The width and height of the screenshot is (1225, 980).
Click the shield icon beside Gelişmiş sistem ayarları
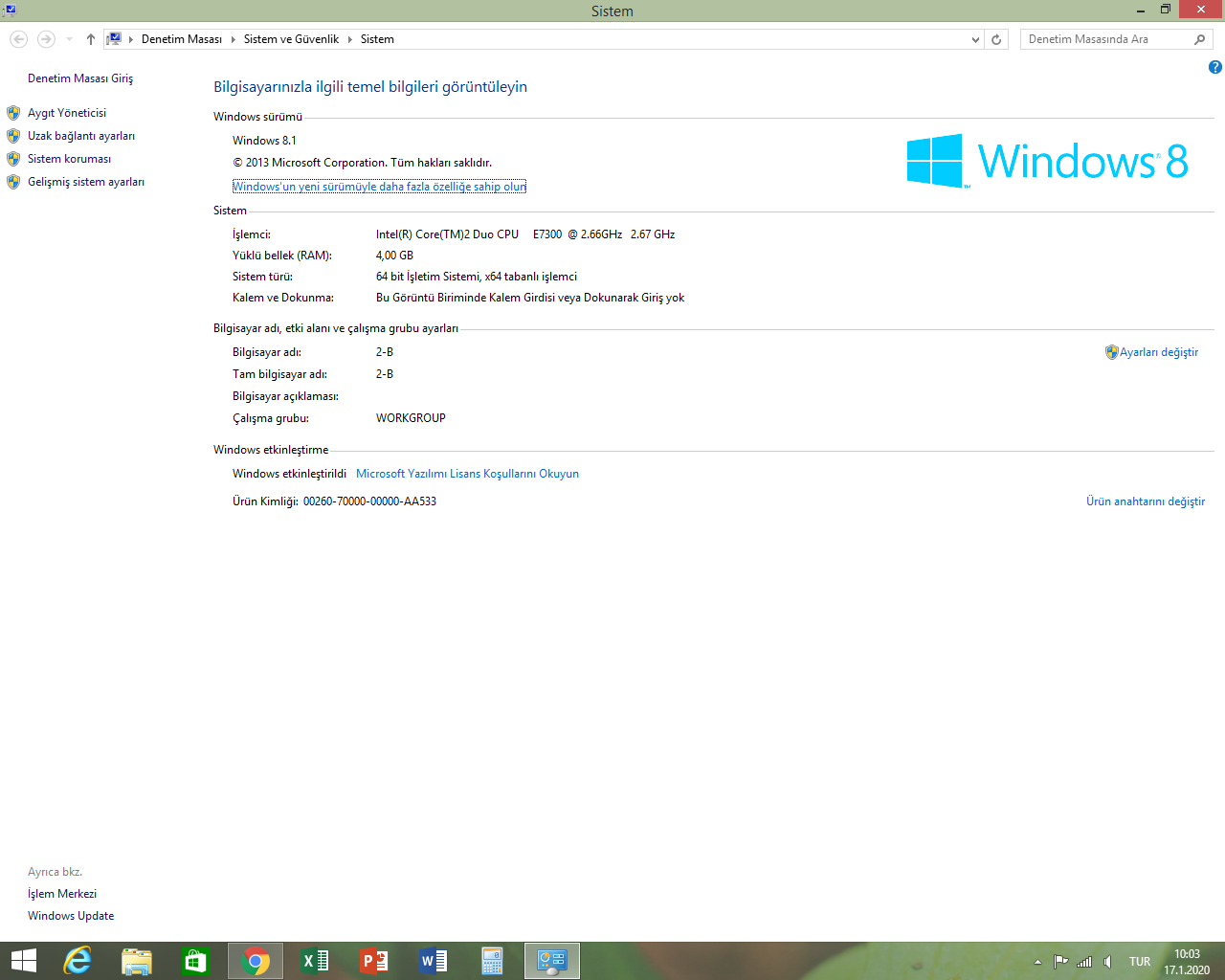[x=13, y=182]
